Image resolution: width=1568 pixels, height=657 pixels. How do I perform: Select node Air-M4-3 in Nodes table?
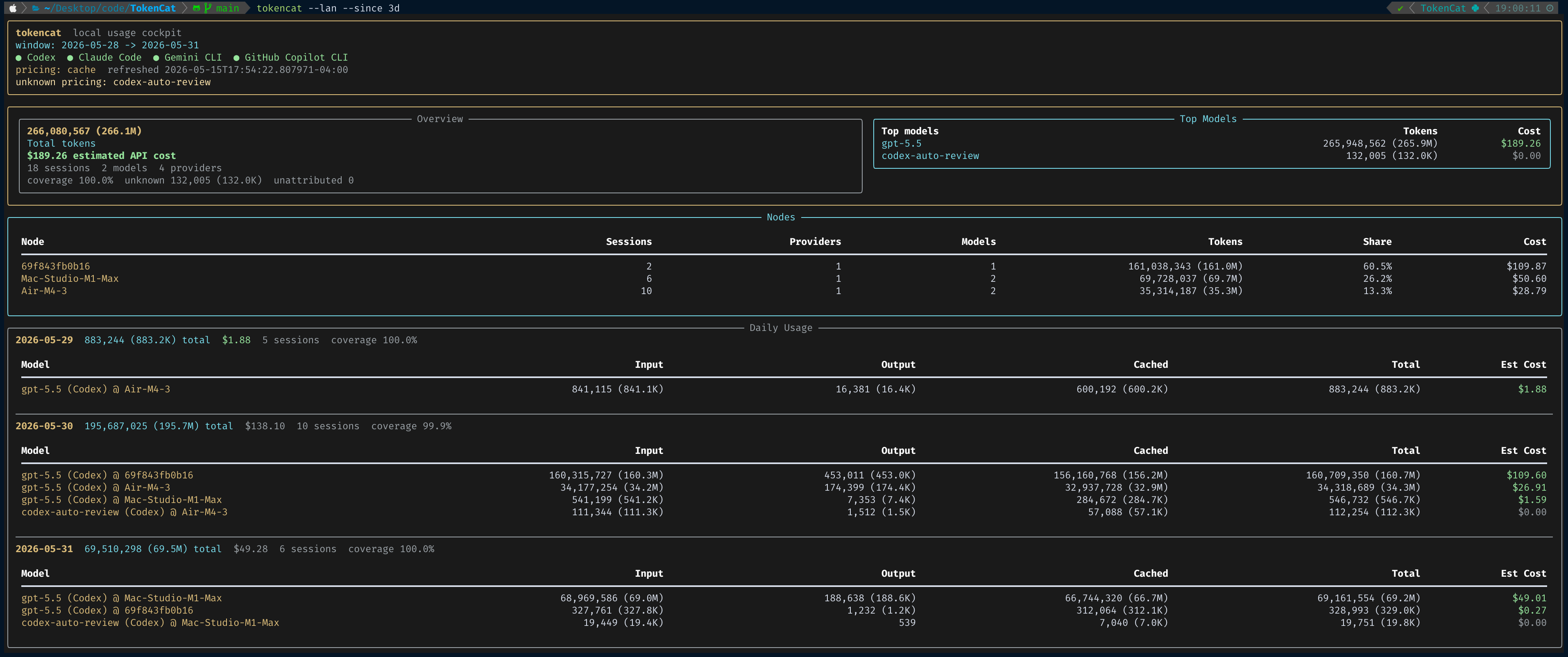[44, 291]
